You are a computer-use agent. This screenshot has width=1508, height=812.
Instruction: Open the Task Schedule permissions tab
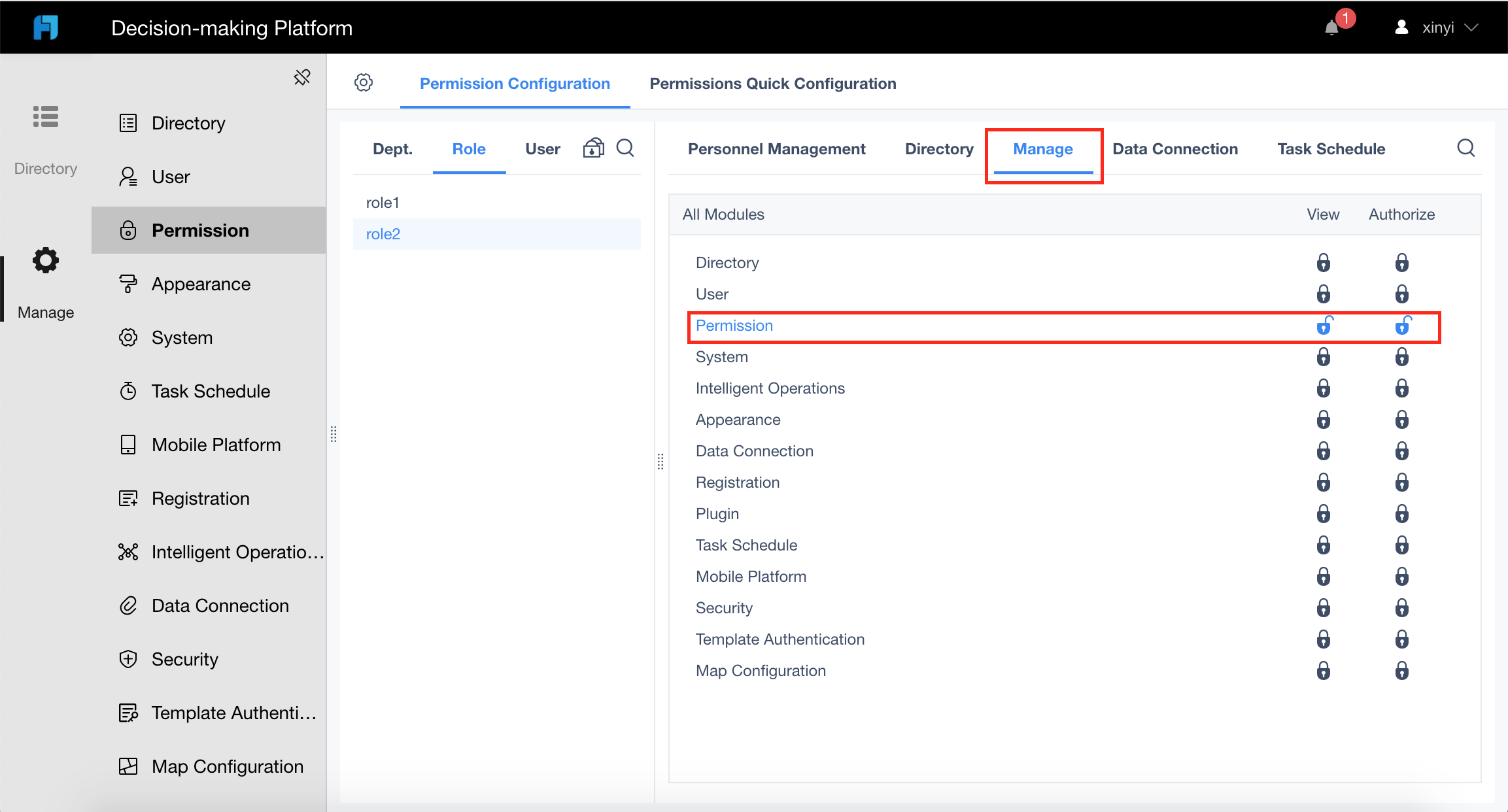coord(1331,149)
